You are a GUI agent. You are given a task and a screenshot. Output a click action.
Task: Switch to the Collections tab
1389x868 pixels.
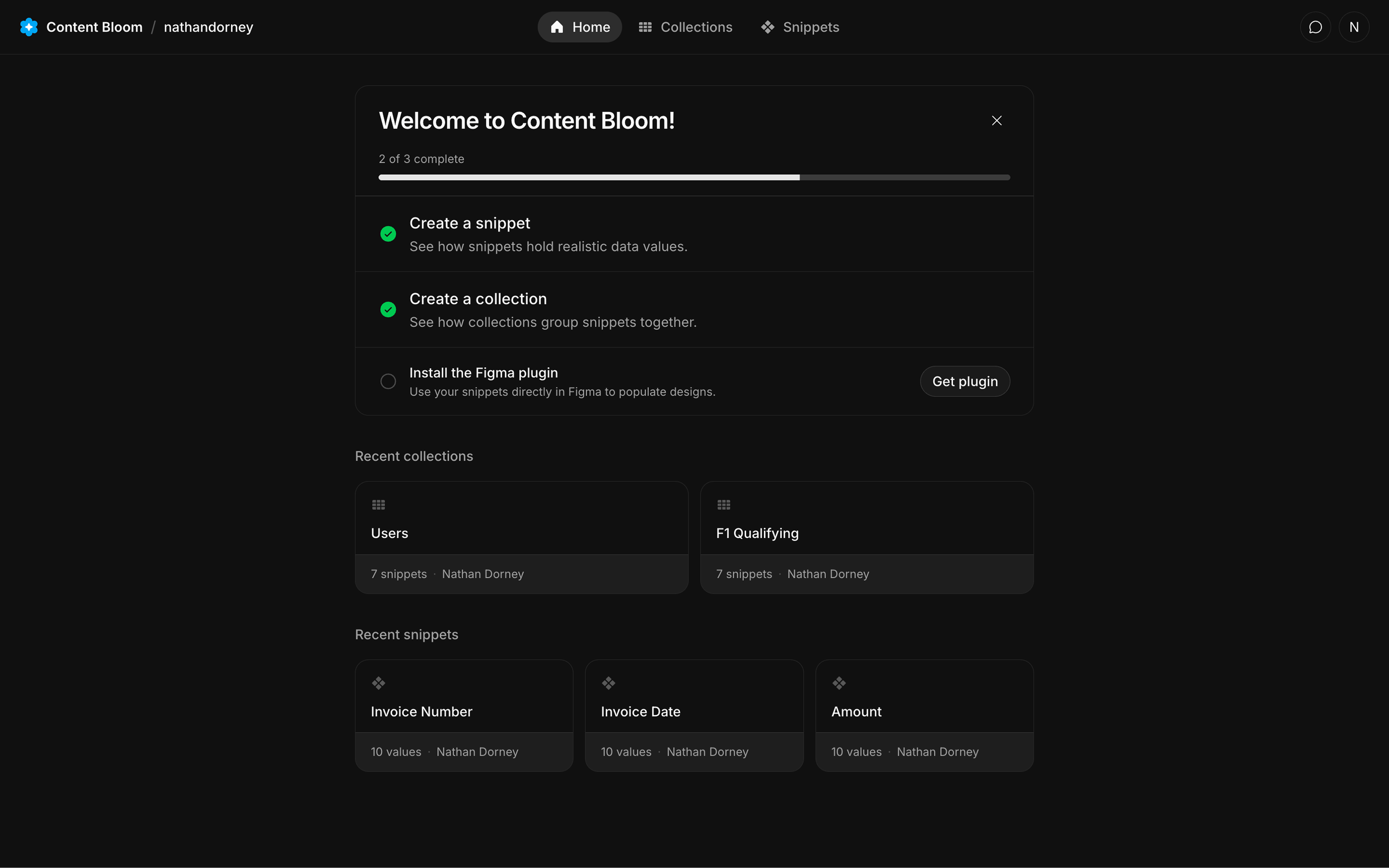[x=685, y=27]
